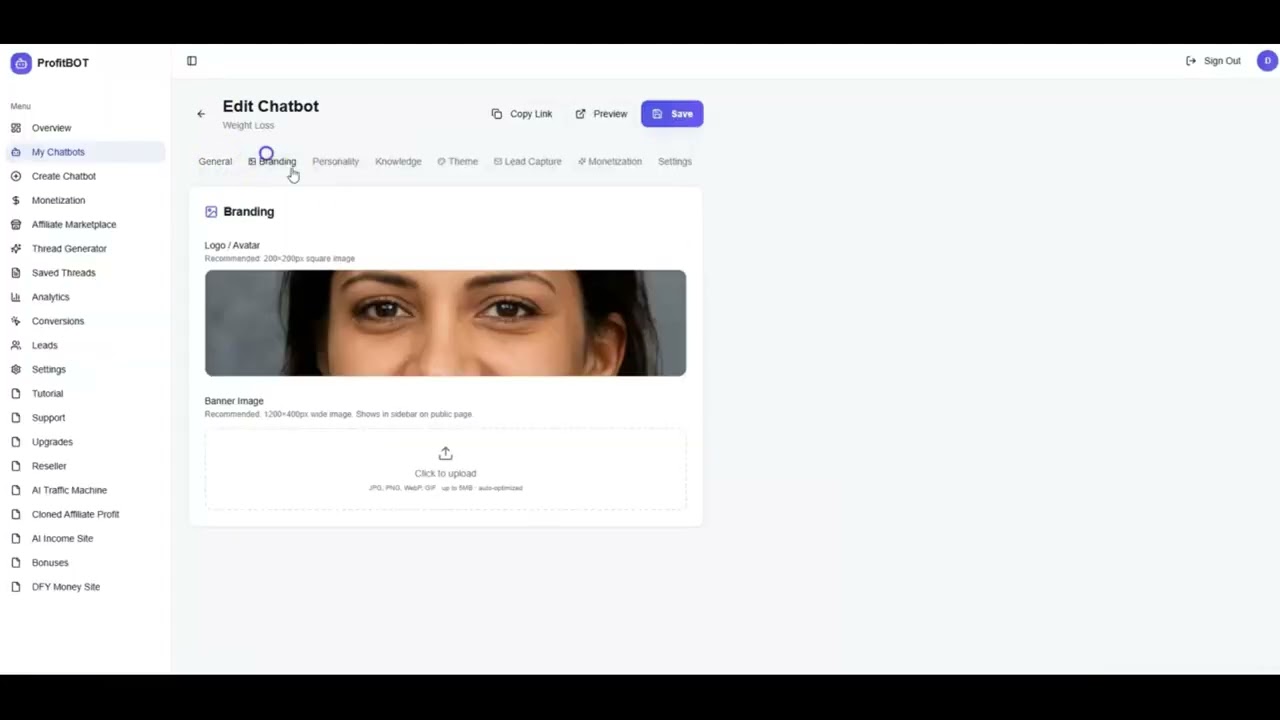Click the Reseller document icon
Screen dimensions: 1280x720
pos(16,466)
